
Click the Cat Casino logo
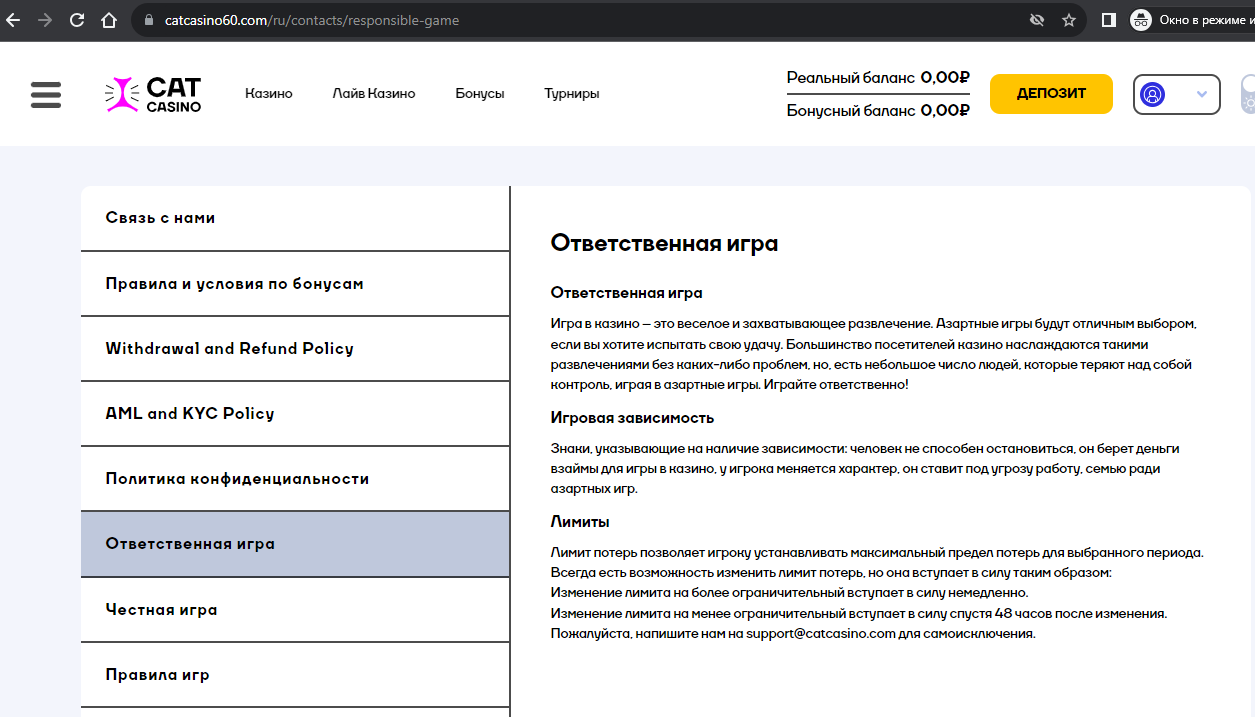point(153,94)
